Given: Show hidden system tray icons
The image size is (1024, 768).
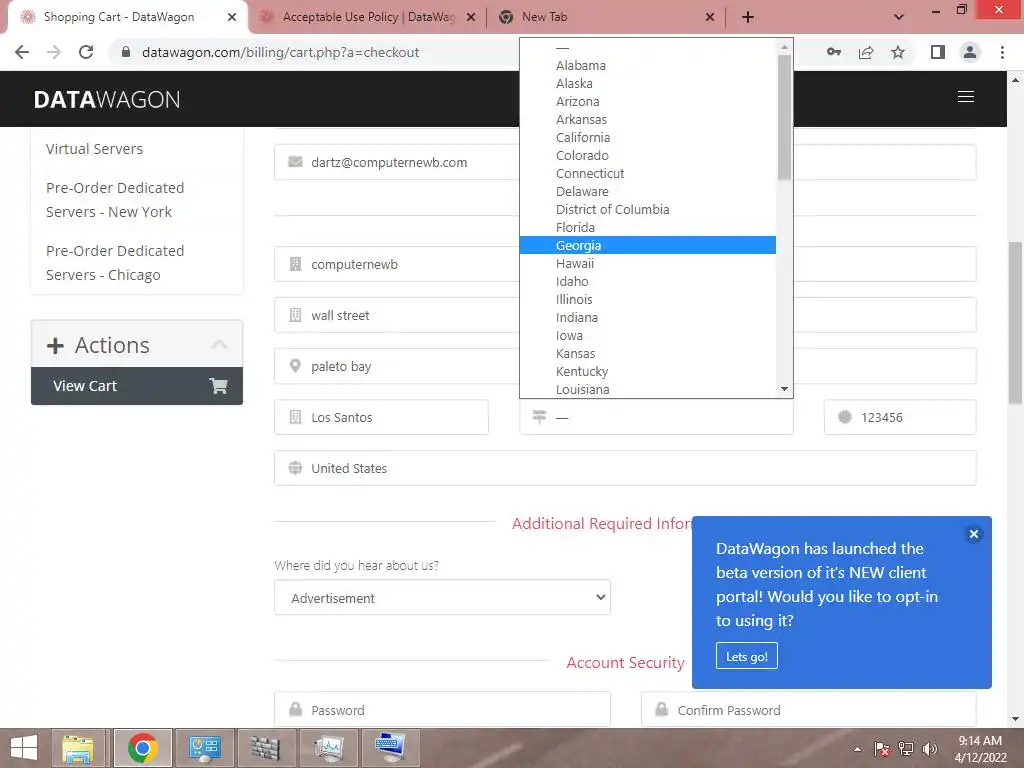Looking at the screenshot, I should click(857, 749).
